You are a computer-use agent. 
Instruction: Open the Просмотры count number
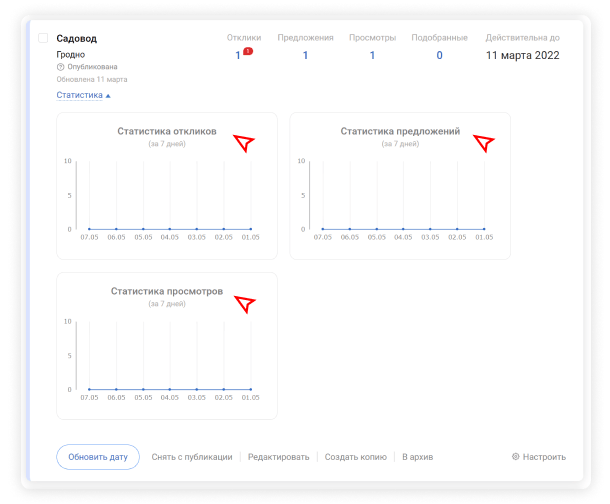point(372,56)
